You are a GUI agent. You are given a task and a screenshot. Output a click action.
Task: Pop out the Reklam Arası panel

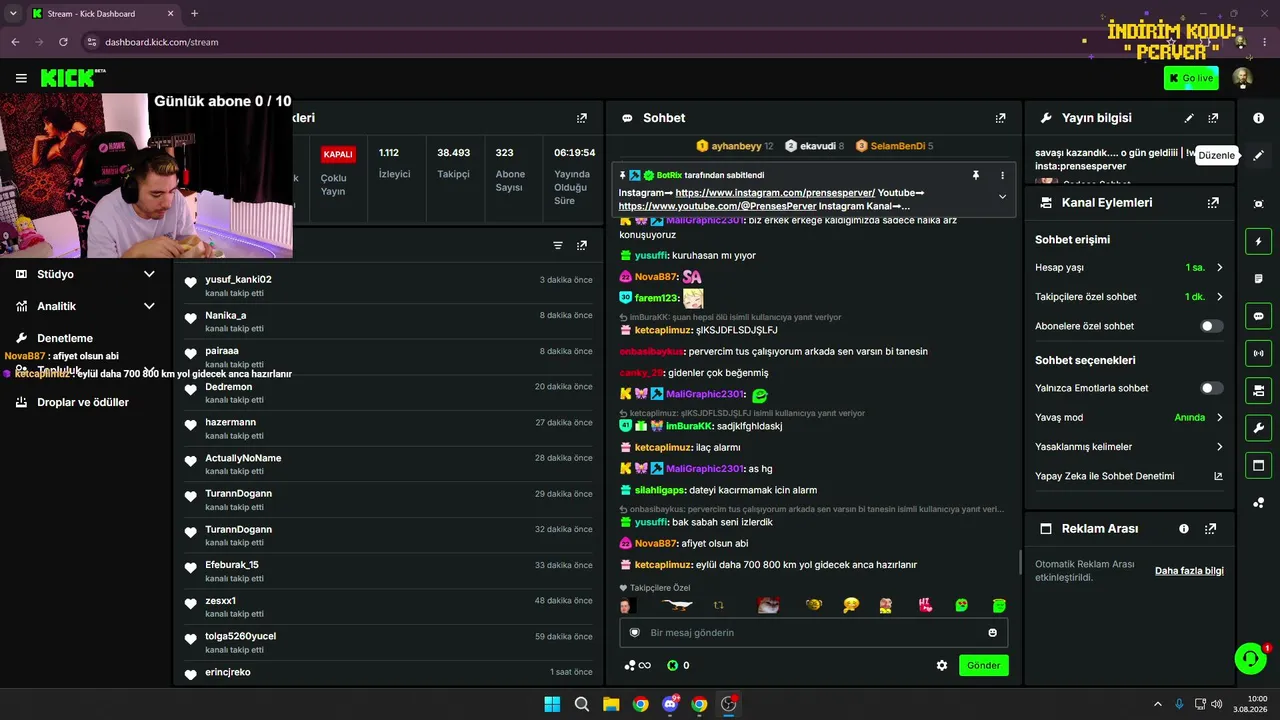tap(1211, 528)
